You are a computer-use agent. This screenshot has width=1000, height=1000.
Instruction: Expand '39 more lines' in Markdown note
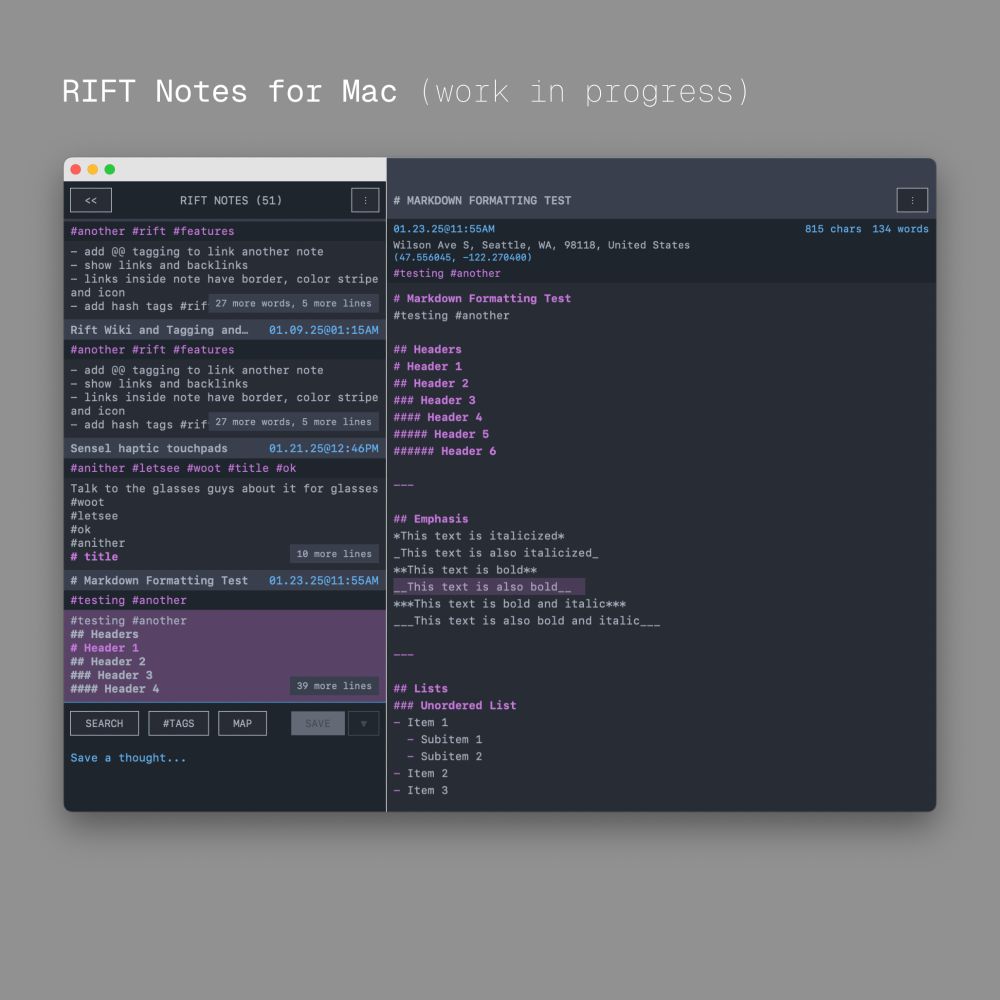coord(334,686)
